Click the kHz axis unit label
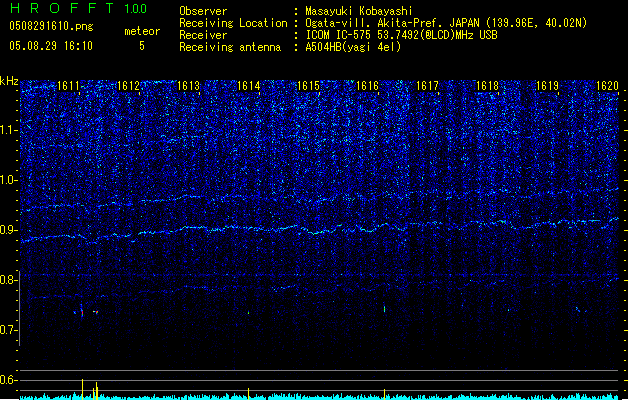The width and height of the screenshot is (629, 400). tap(9, 81)
